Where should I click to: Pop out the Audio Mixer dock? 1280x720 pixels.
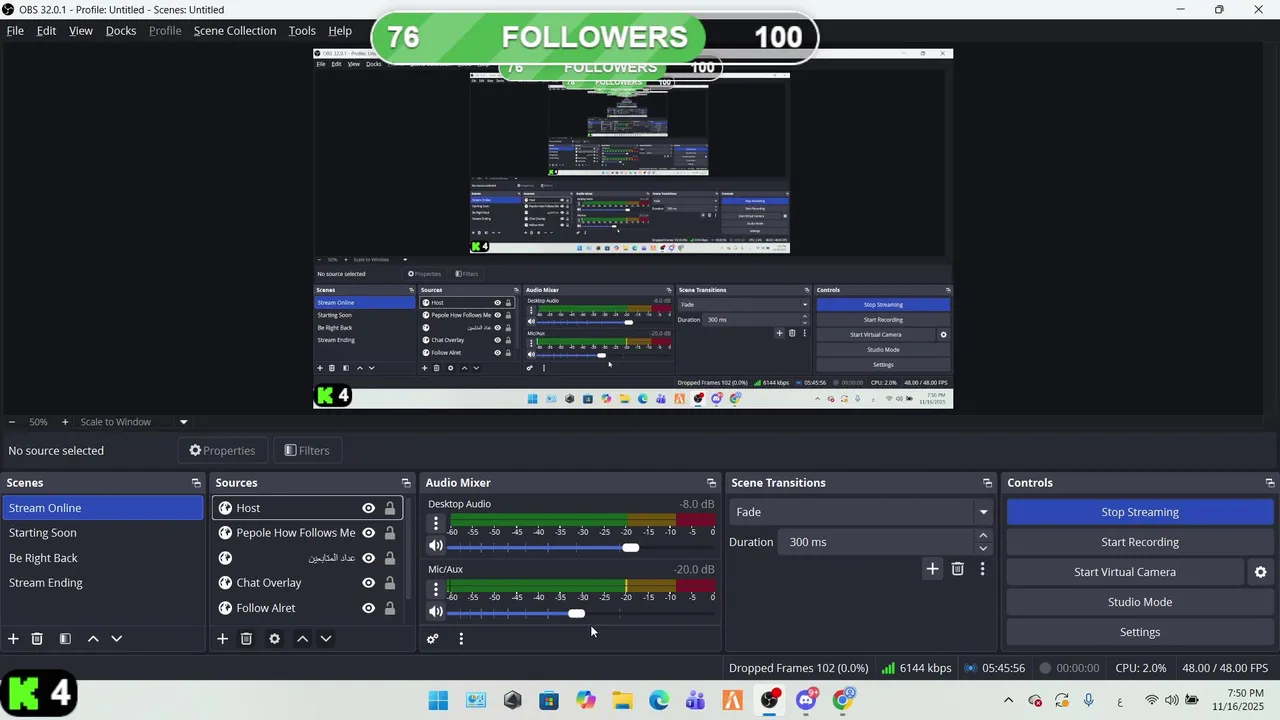coord(711,483)
